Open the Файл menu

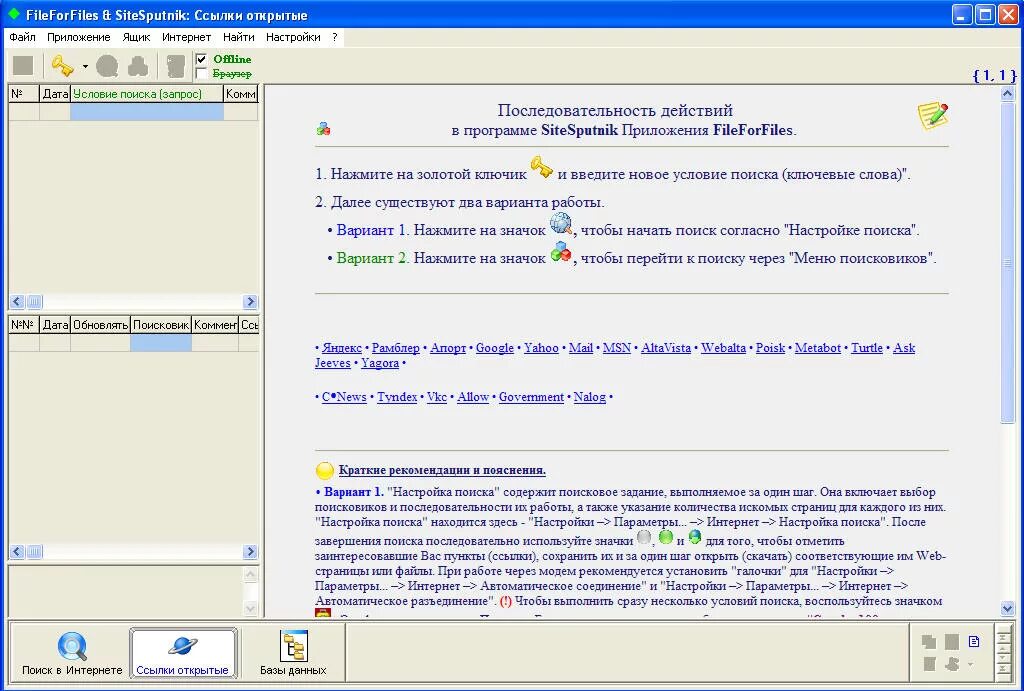(22, 37)
